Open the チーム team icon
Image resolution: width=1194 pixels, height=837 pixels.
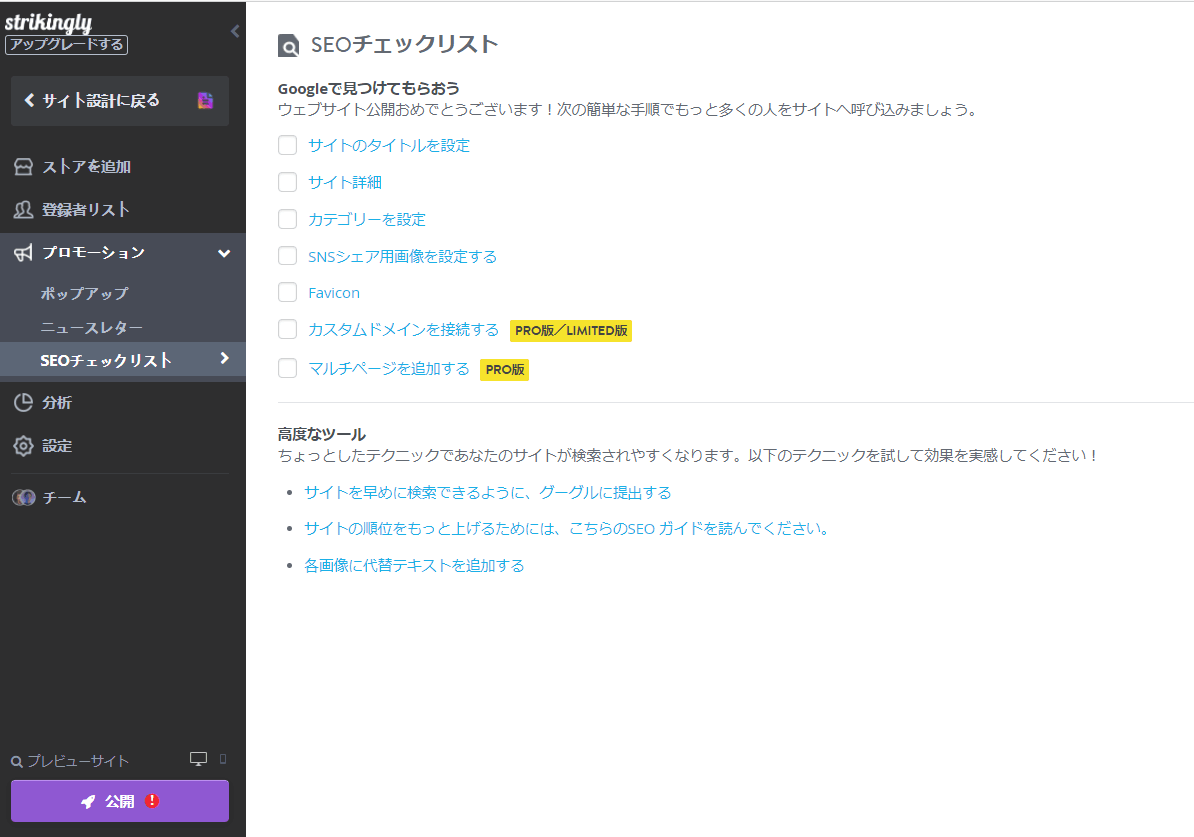(23, 497)
